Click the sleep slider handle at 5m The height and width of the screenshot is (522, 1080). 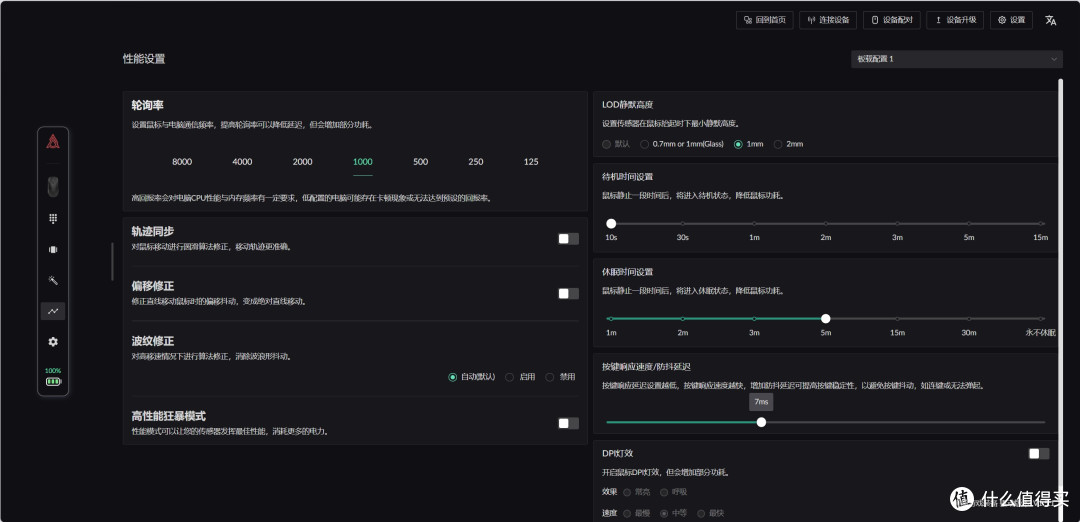coord(826,319)
